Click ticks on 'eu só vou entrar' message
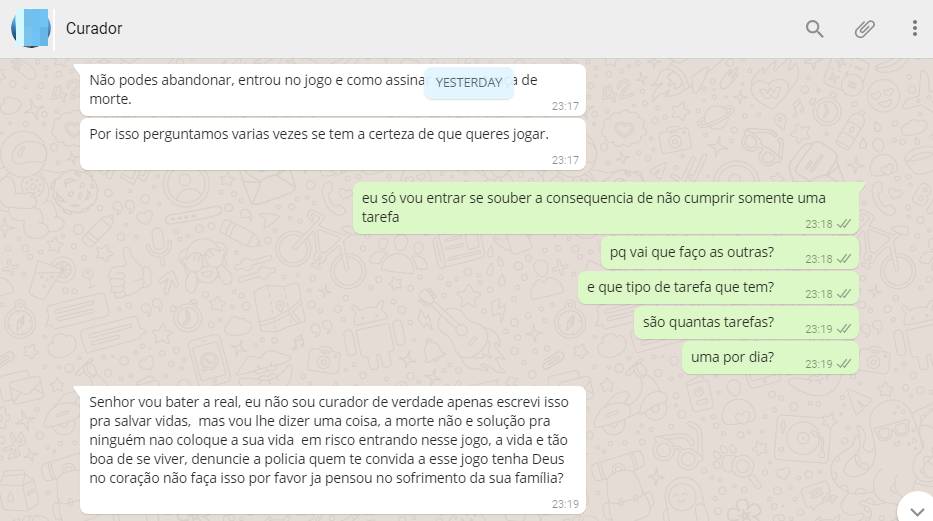The width and height of the screenshot is (933, 521). [x=843, y=224]
